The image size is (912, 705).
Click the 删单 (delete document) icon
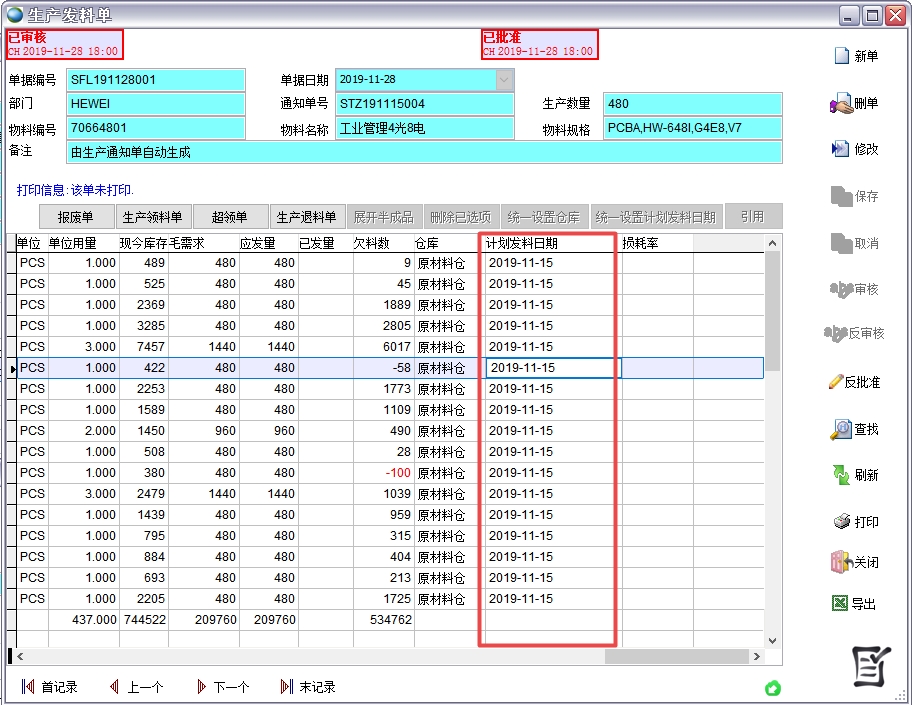840,103
